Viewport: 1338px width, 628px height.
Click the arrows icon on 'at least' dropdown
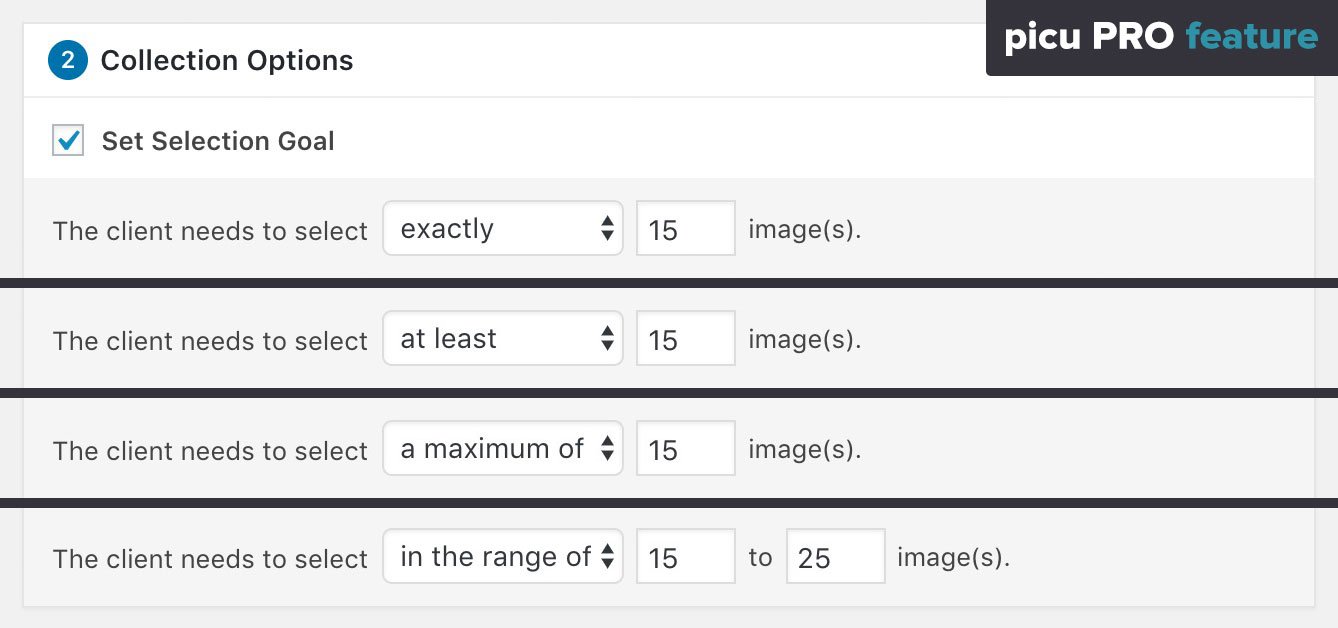tap(607, 339)
